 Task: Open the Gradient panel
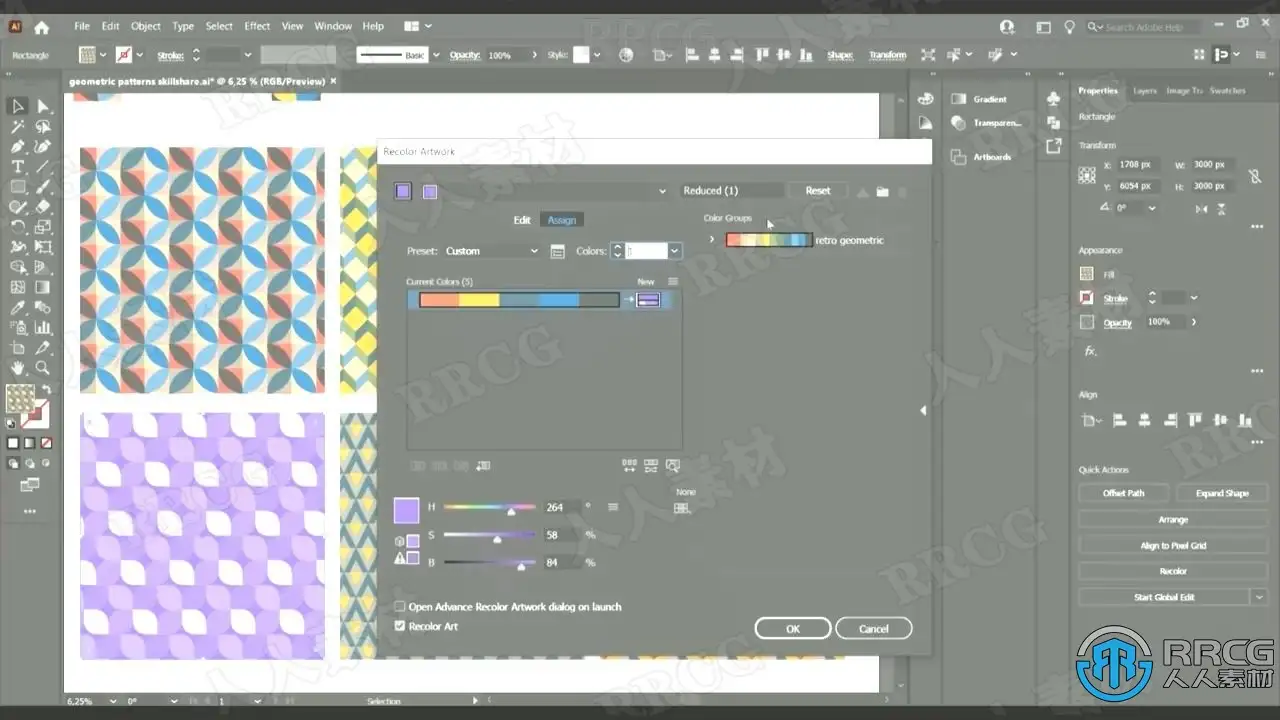980,99
